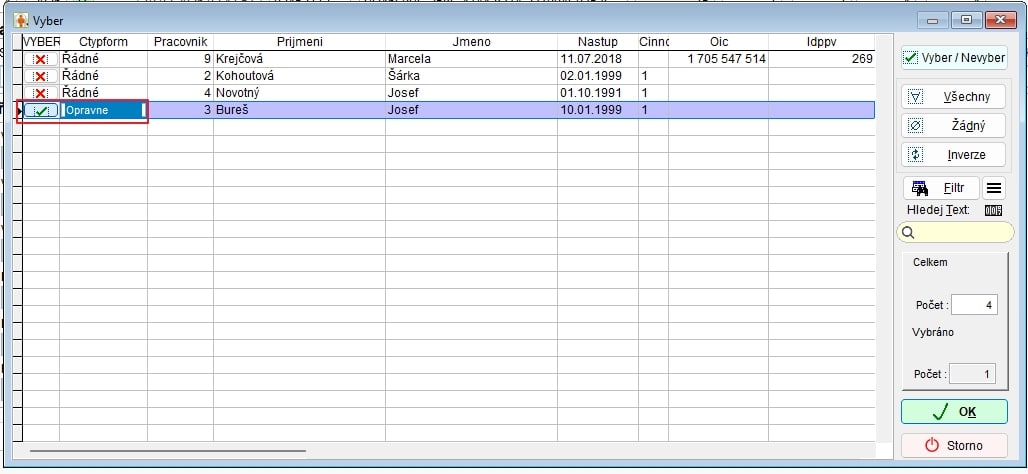
Task: Click the Vyber app icon in title bar
Action: pos(19,19)
